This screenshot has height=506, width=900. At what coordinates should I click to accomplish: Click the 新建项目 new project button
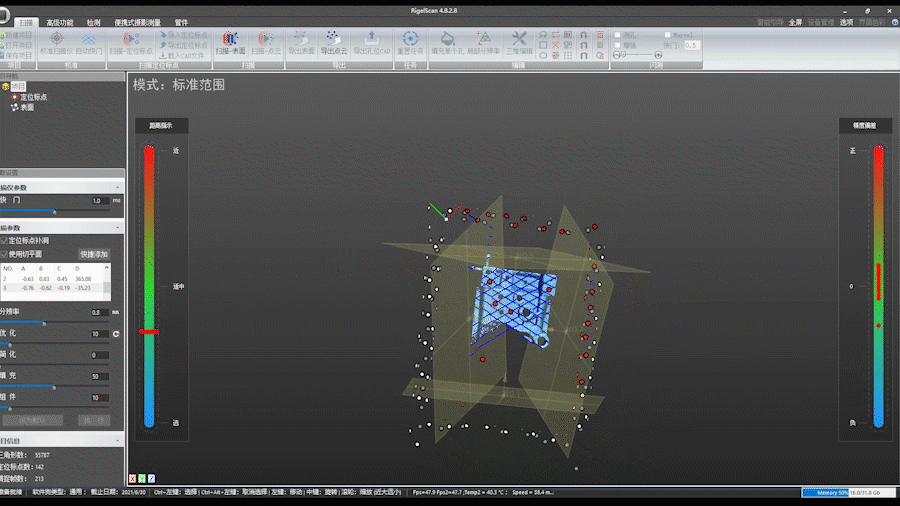point(16,35)
